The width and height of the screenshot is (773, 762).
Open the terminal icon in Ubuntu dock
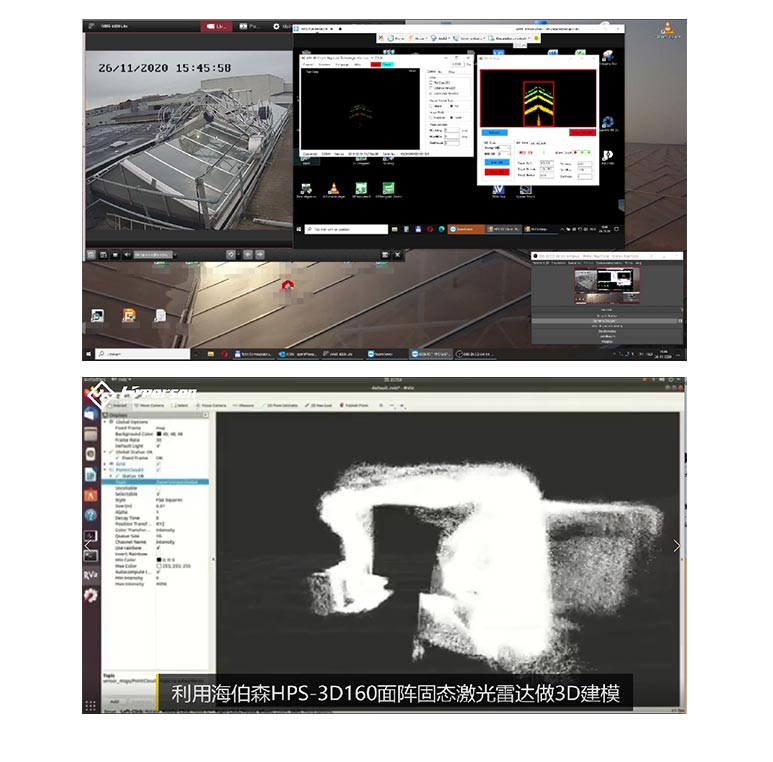[91, 555]
